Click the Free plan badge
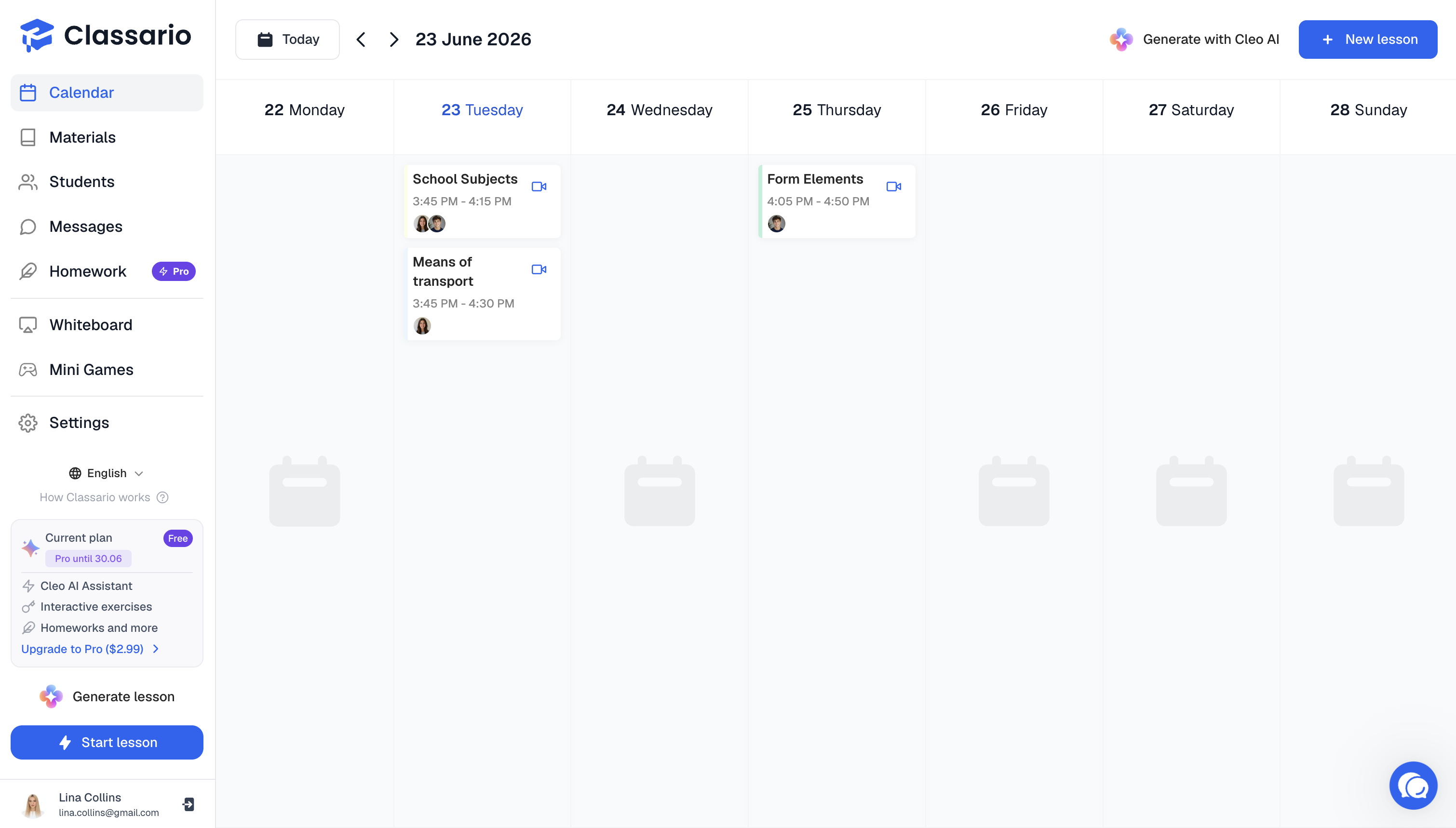Image resolution: width=1456 pixels, height=828 pixels. [x=177, y=538]
